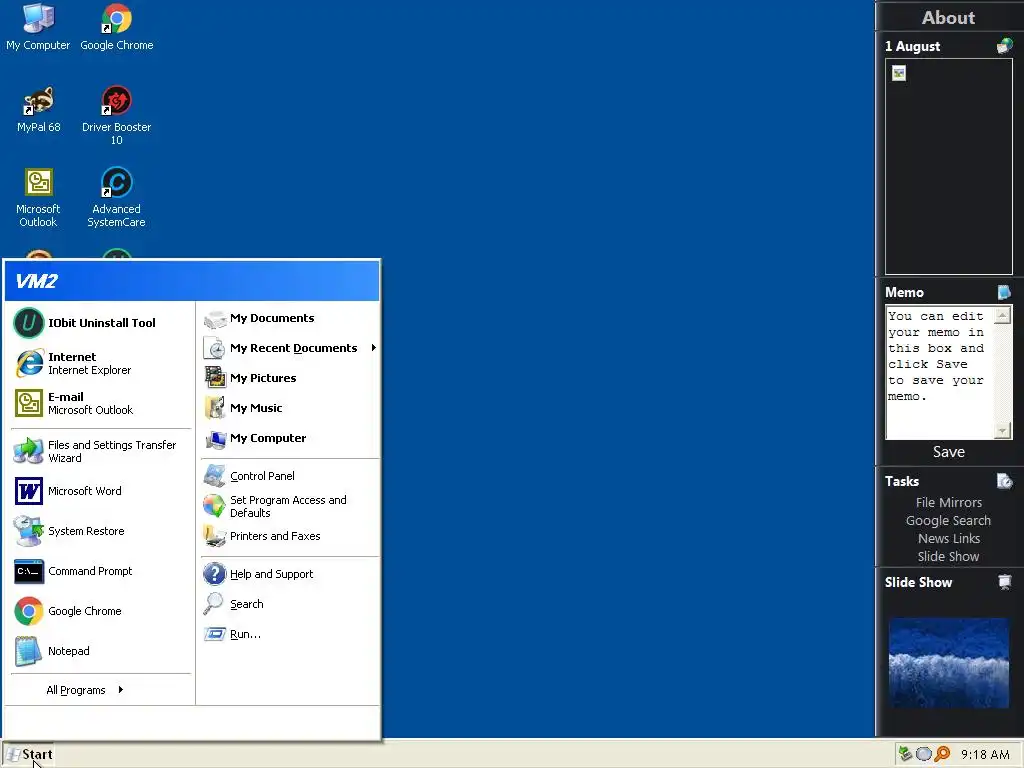Image resolution: width=1024 pixels, height=768 pixels.
Task: Click the VM2 user name header
Action: 36,281
